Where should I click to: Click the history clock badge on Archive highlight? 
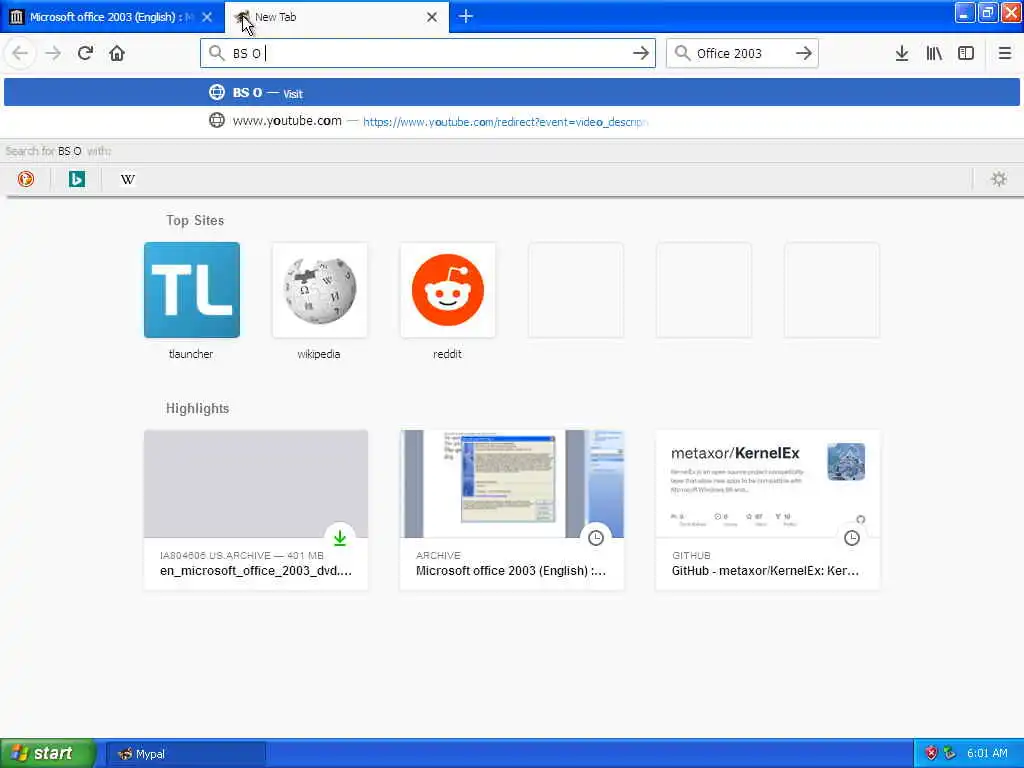pos(596,538)
